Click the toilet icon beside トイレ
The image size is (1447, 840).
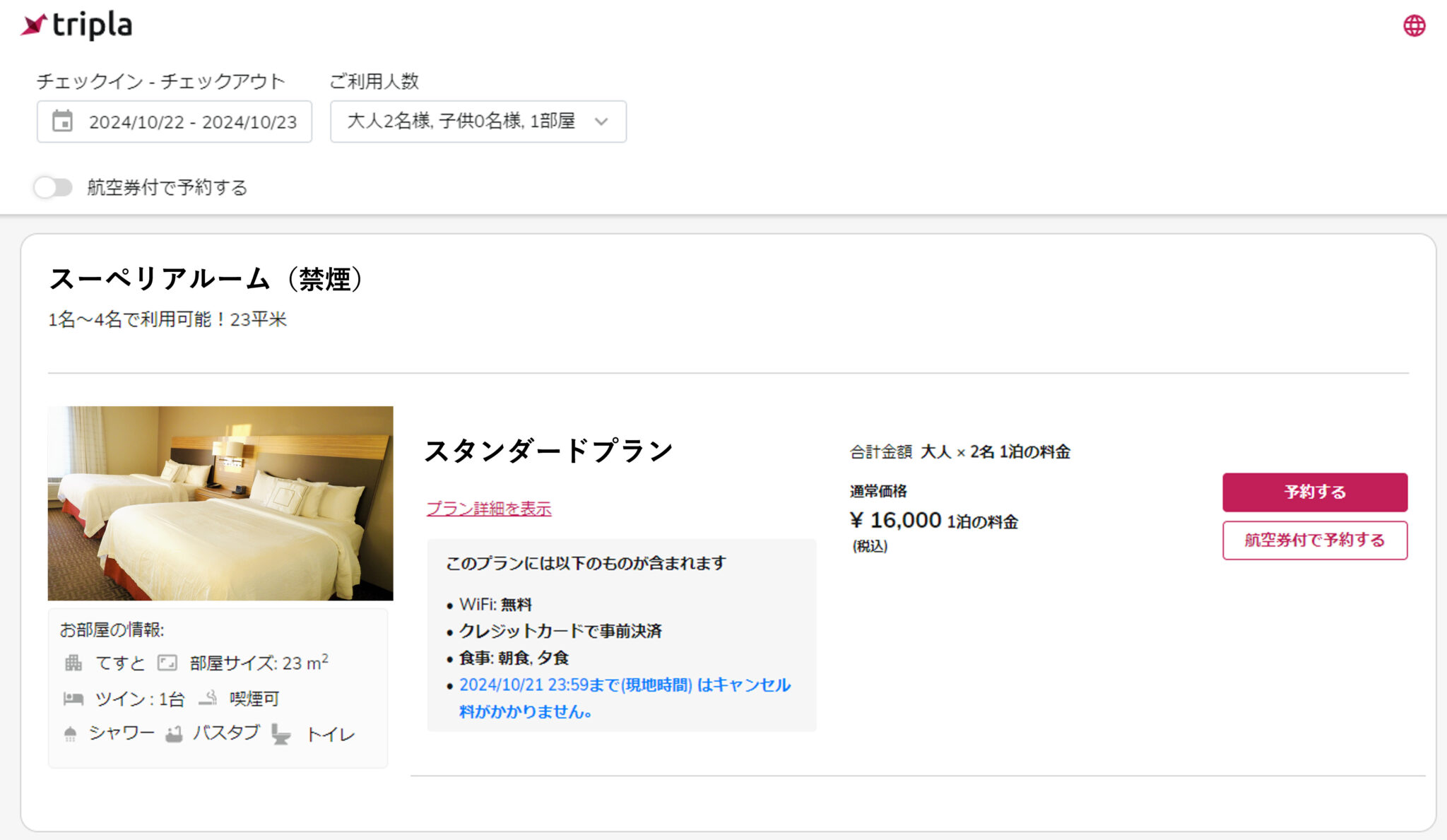pyautogui.click(x=280, y=733)
